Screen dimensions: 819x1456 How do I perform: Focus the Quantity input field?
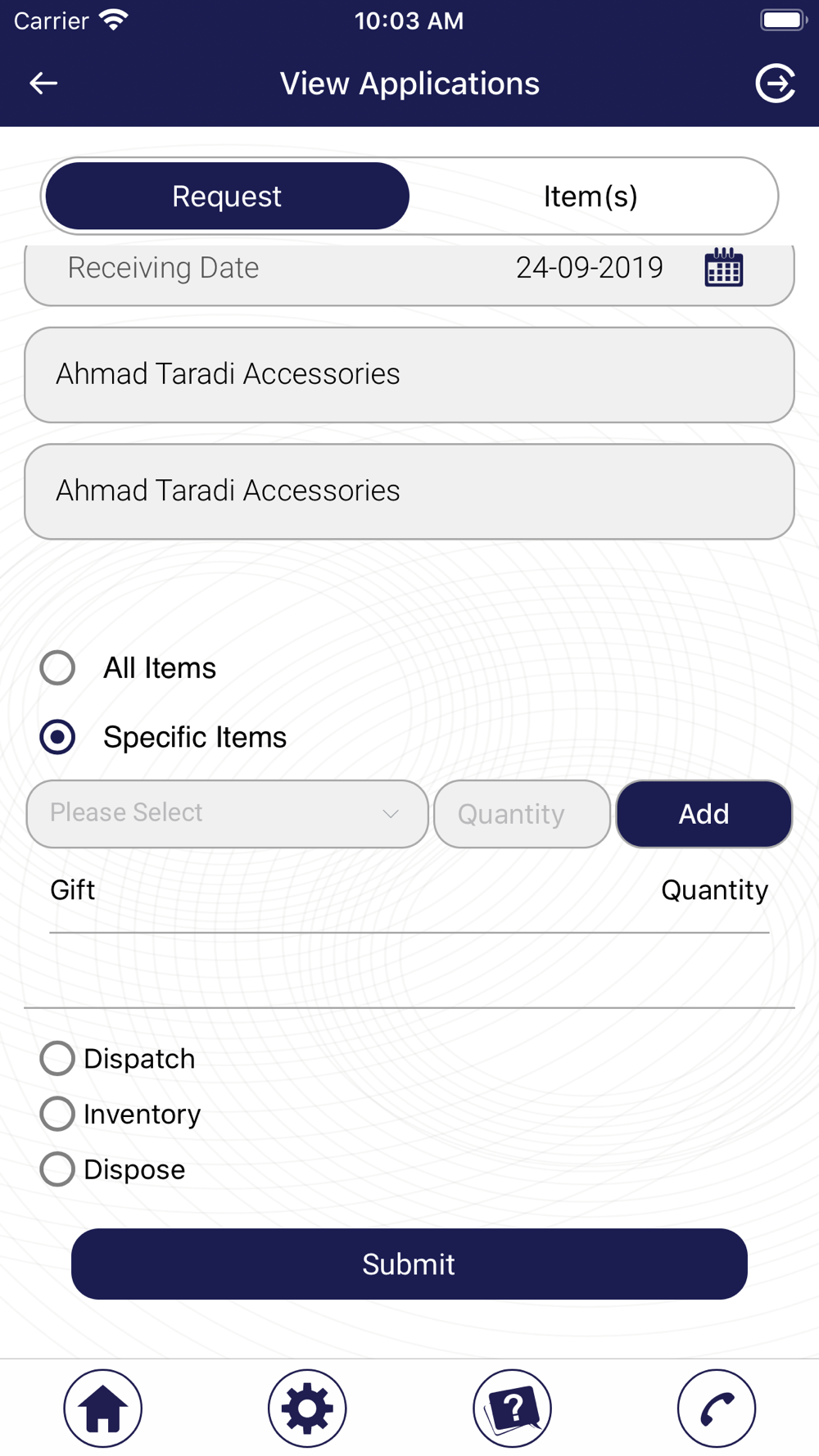coord(523,813)
